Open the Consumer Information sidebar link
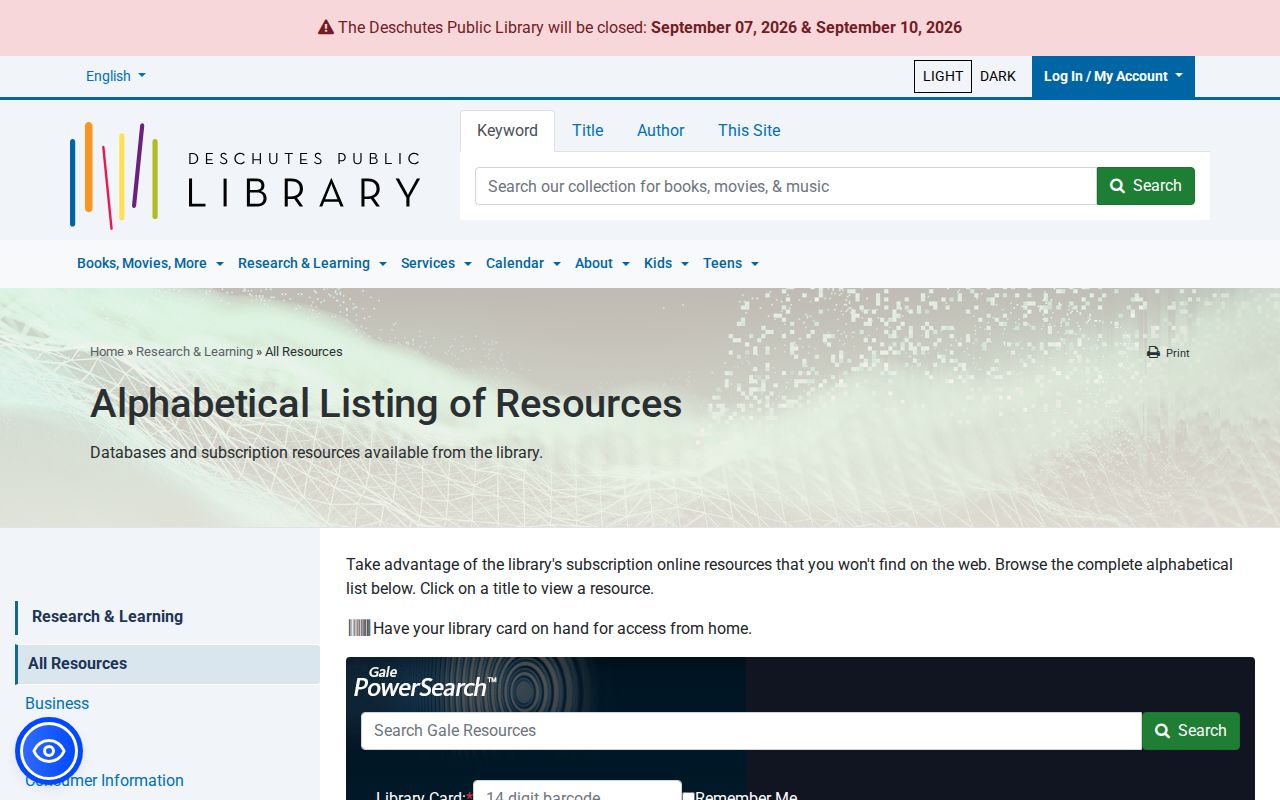Image resolution: width=1280 pixels, height=800 pixels. 104,781
